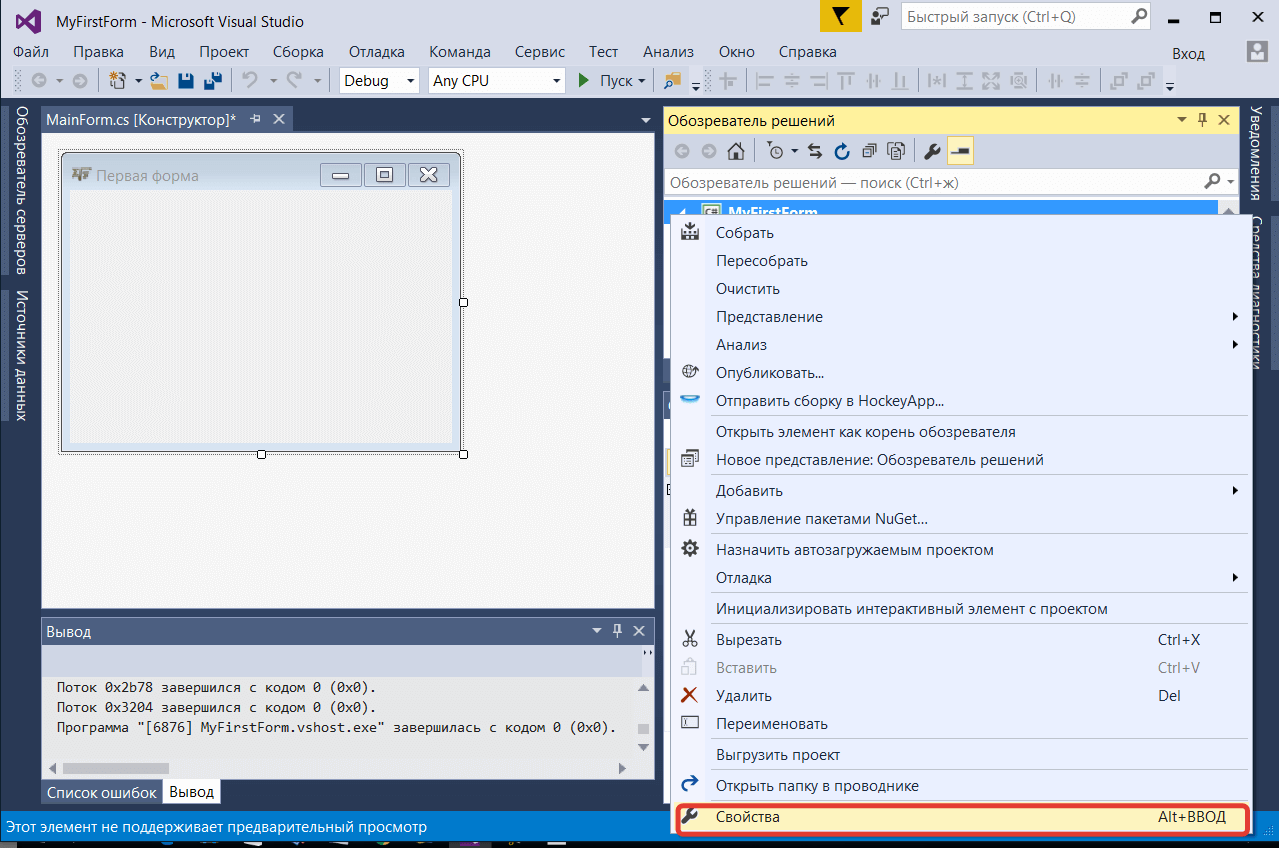Click the account avatar icon
This screenshot has height=848, width=1279.
(1258, 51)
